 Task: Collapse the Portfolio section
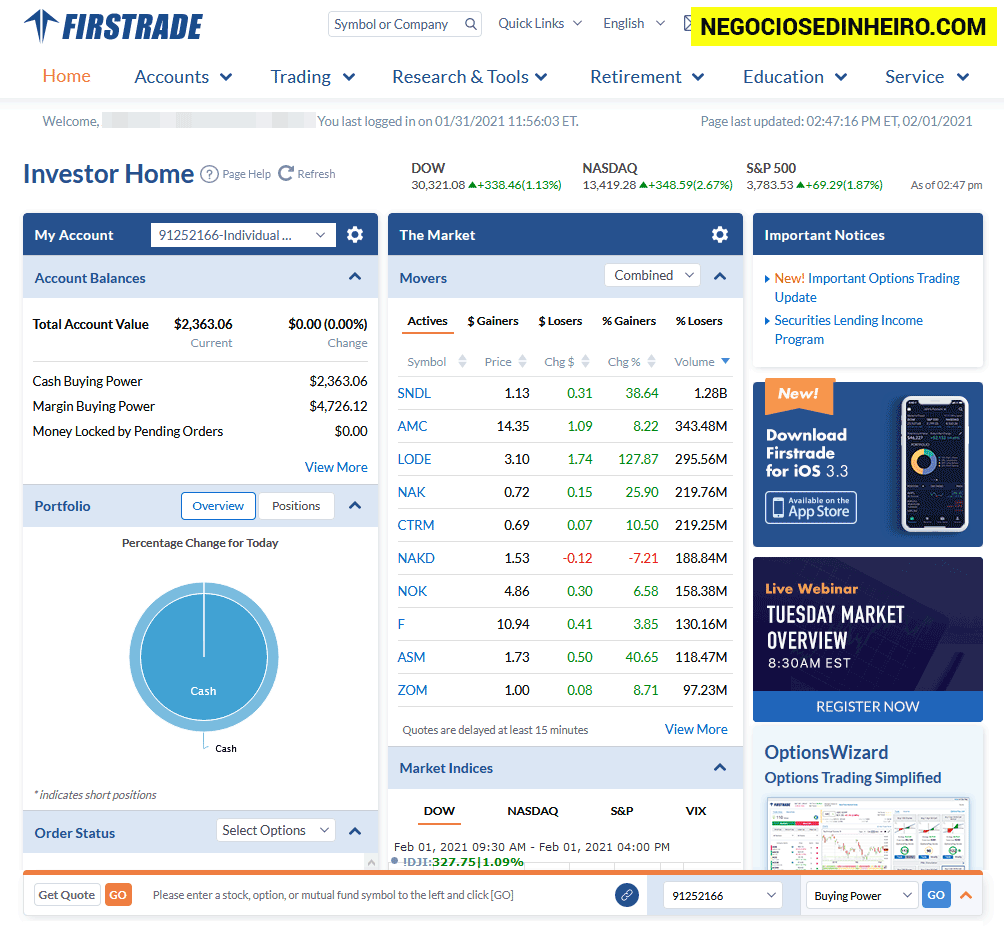coord(355,505)
